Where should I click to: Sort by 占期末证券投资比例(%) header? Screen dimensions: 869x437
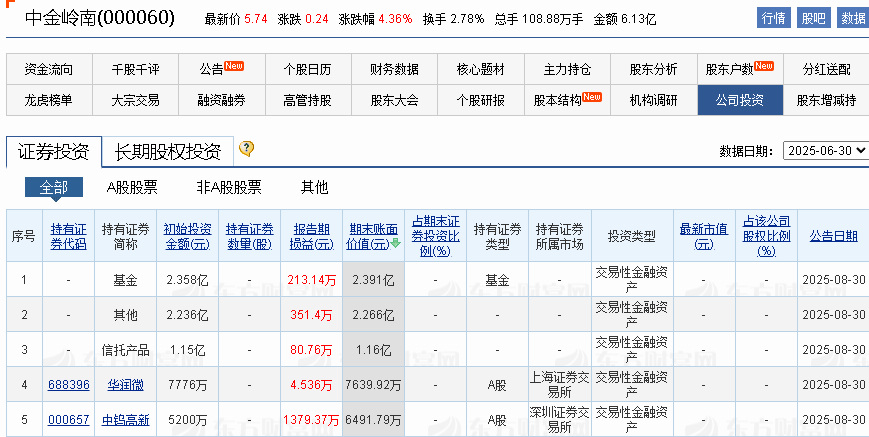(x=436, y=237)
